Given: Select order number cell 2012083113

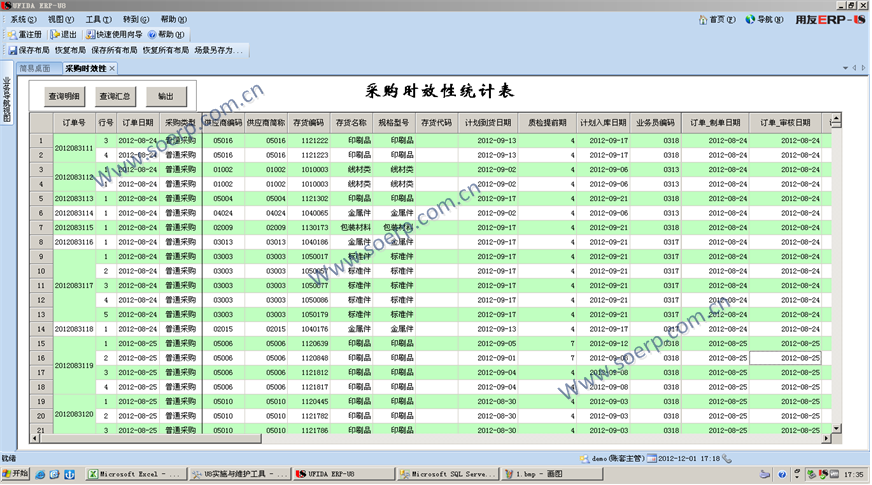Looking at the screenshot, I should click(x=74, y=199).
